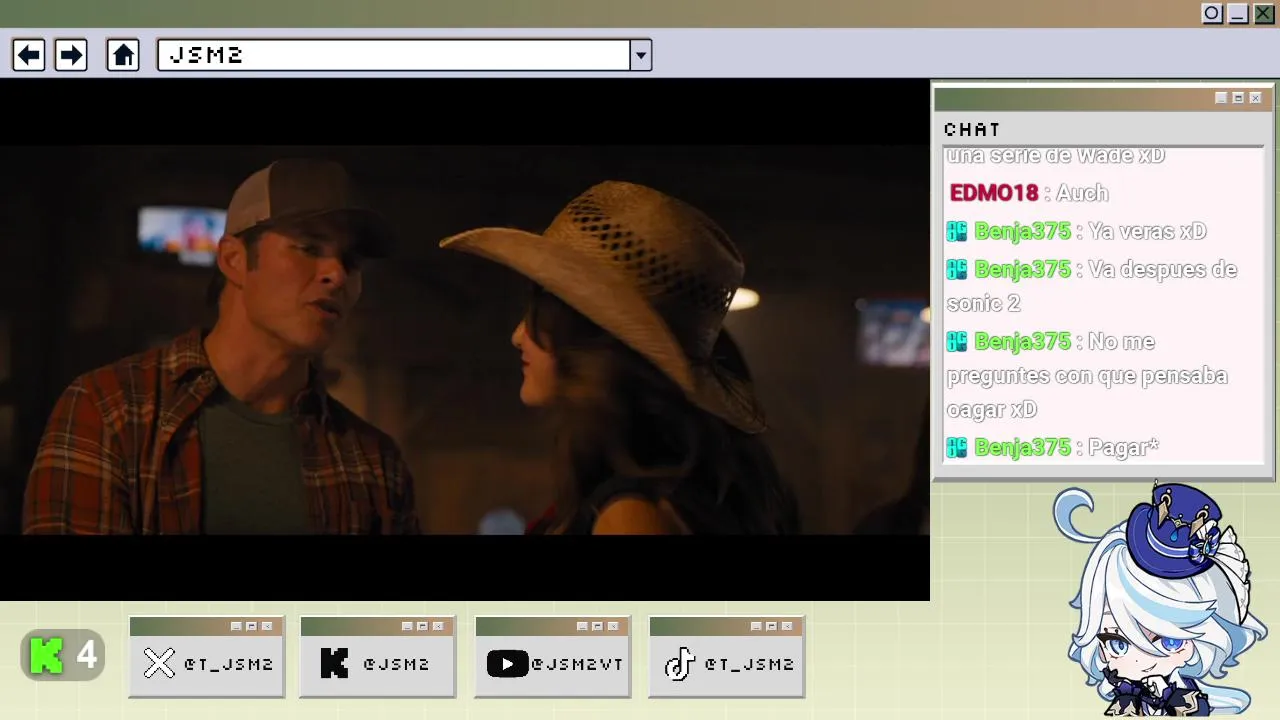Screen dimensions: 1280x720
Task: Open the @JSM2 Kick handle text
Action: [x=396, y=664]
